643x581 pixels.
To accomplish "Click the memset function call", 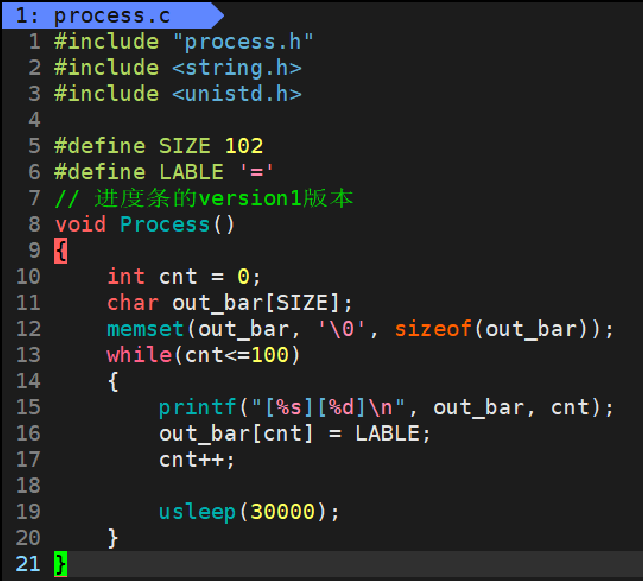I will point(145,329).
